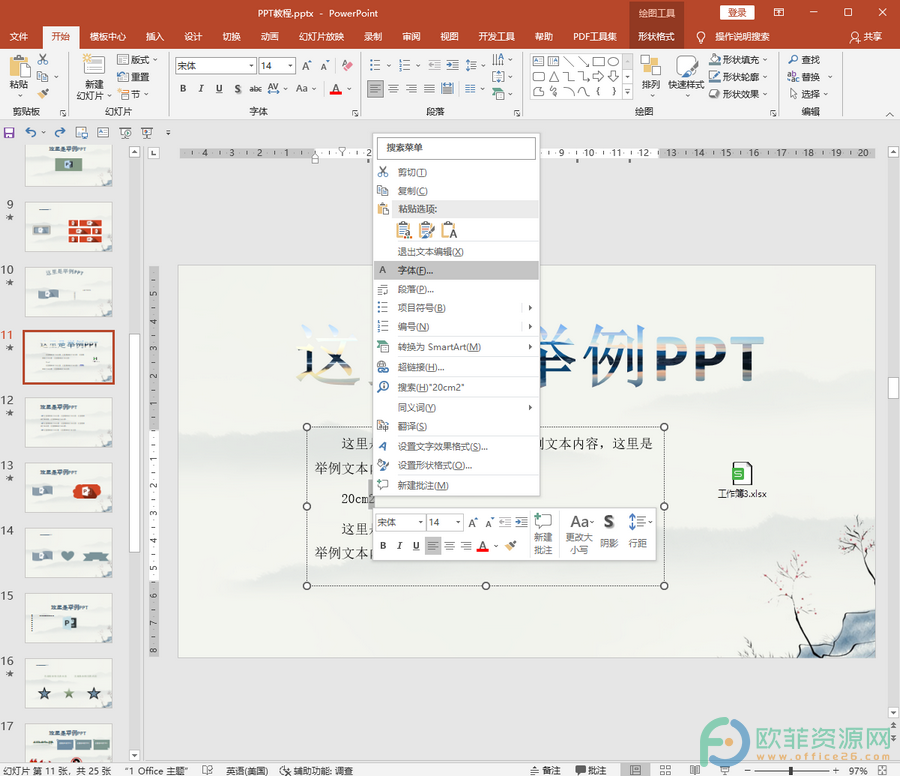The height and width of the screenshot is (776, 900).
Task: Select slide 12 thumbnail
Action: pyautogui.click(x=69, y=422)
